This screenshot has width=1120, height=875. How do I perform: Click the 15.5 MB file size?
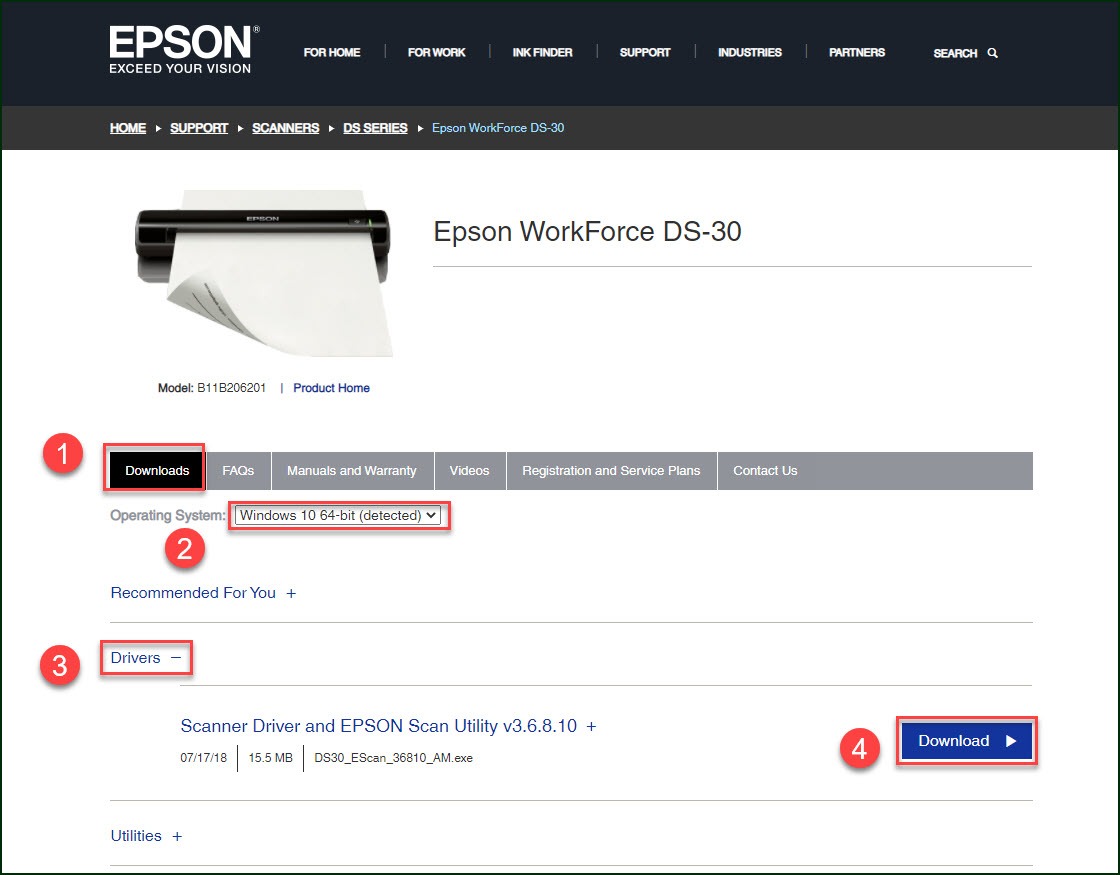271,758
